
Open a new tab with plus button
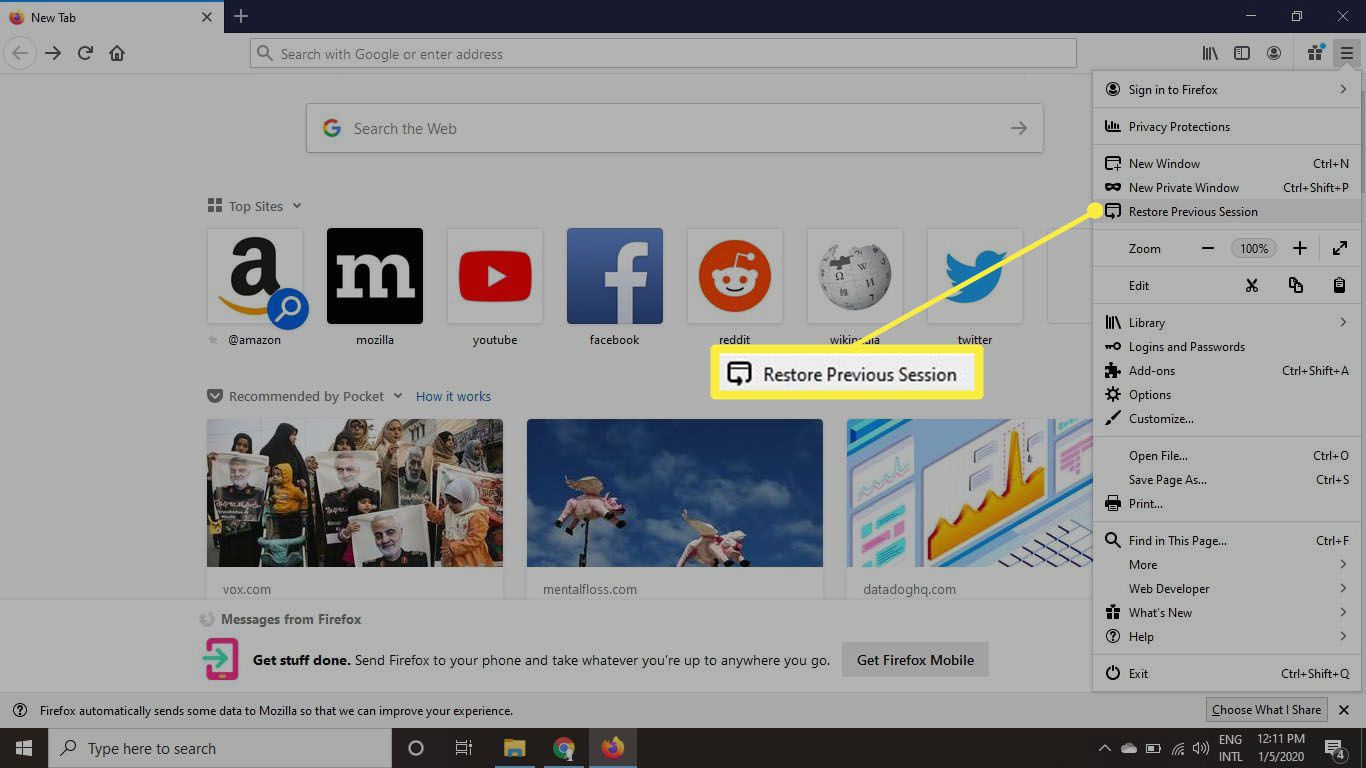point(241,16)
